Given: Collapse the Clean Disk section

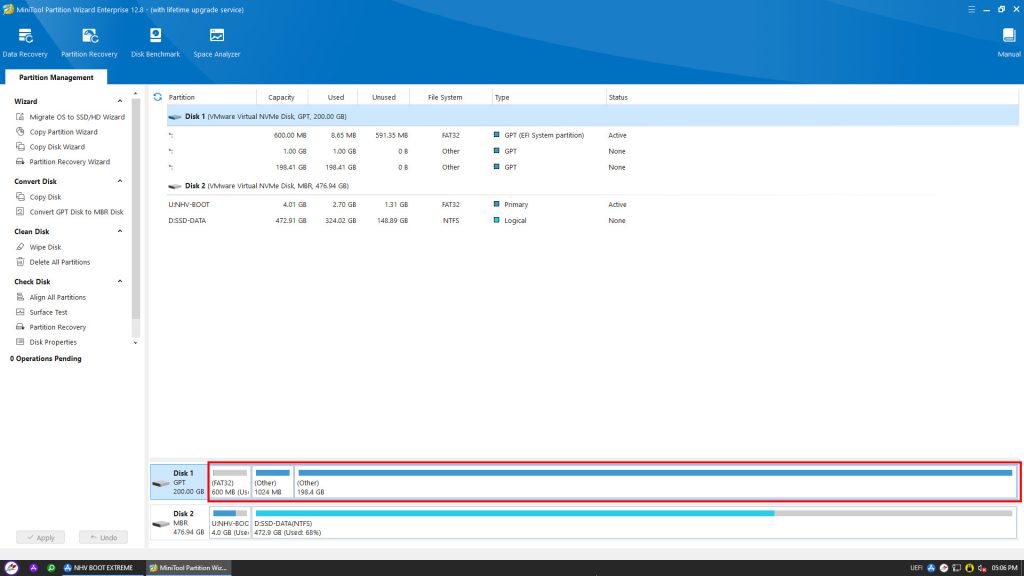Looking at the screenshot, I should (x=120, y=232).
